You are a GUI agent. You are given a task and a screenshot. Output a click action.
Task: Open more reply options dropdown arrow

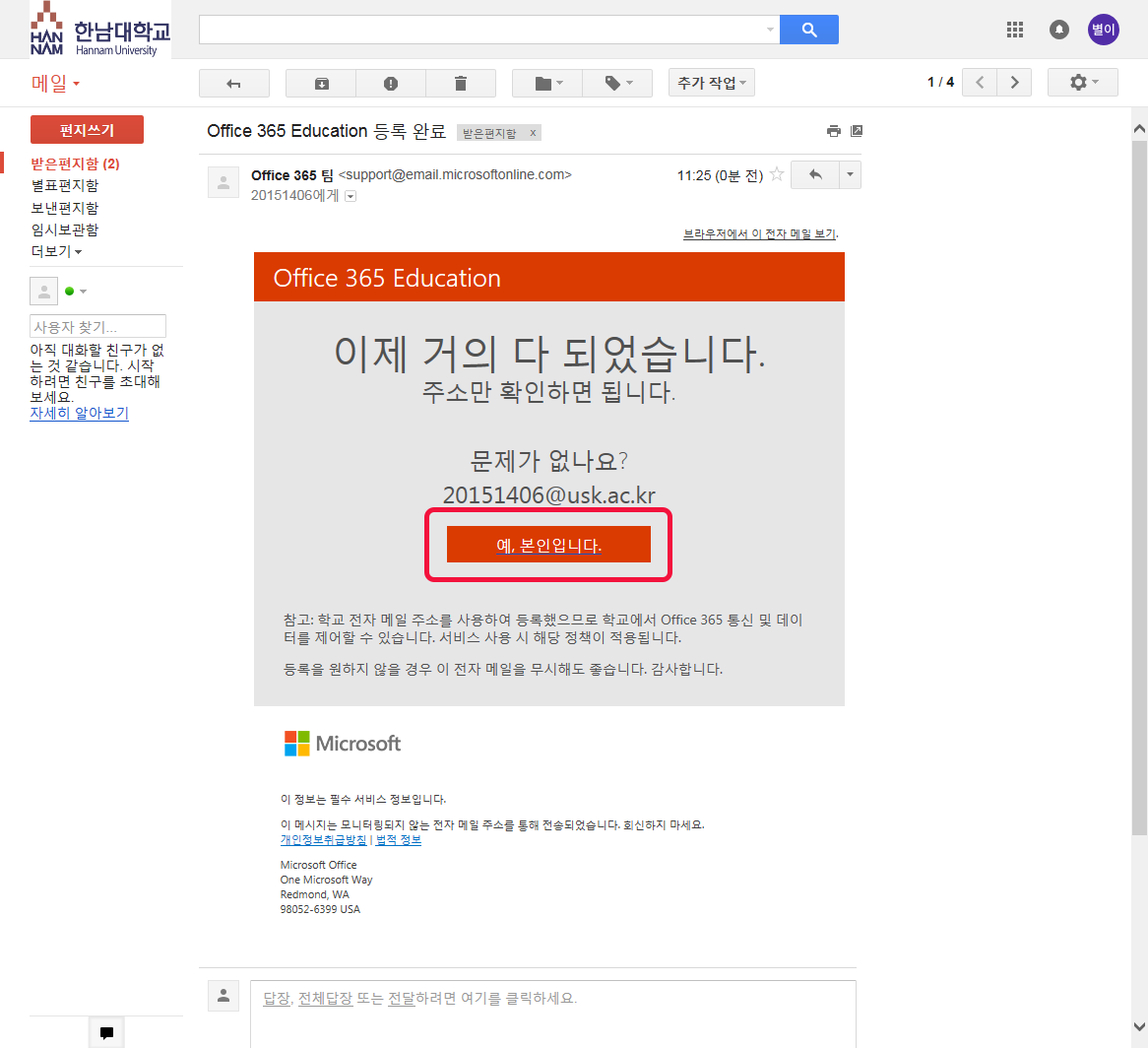[x=850, y=174]
